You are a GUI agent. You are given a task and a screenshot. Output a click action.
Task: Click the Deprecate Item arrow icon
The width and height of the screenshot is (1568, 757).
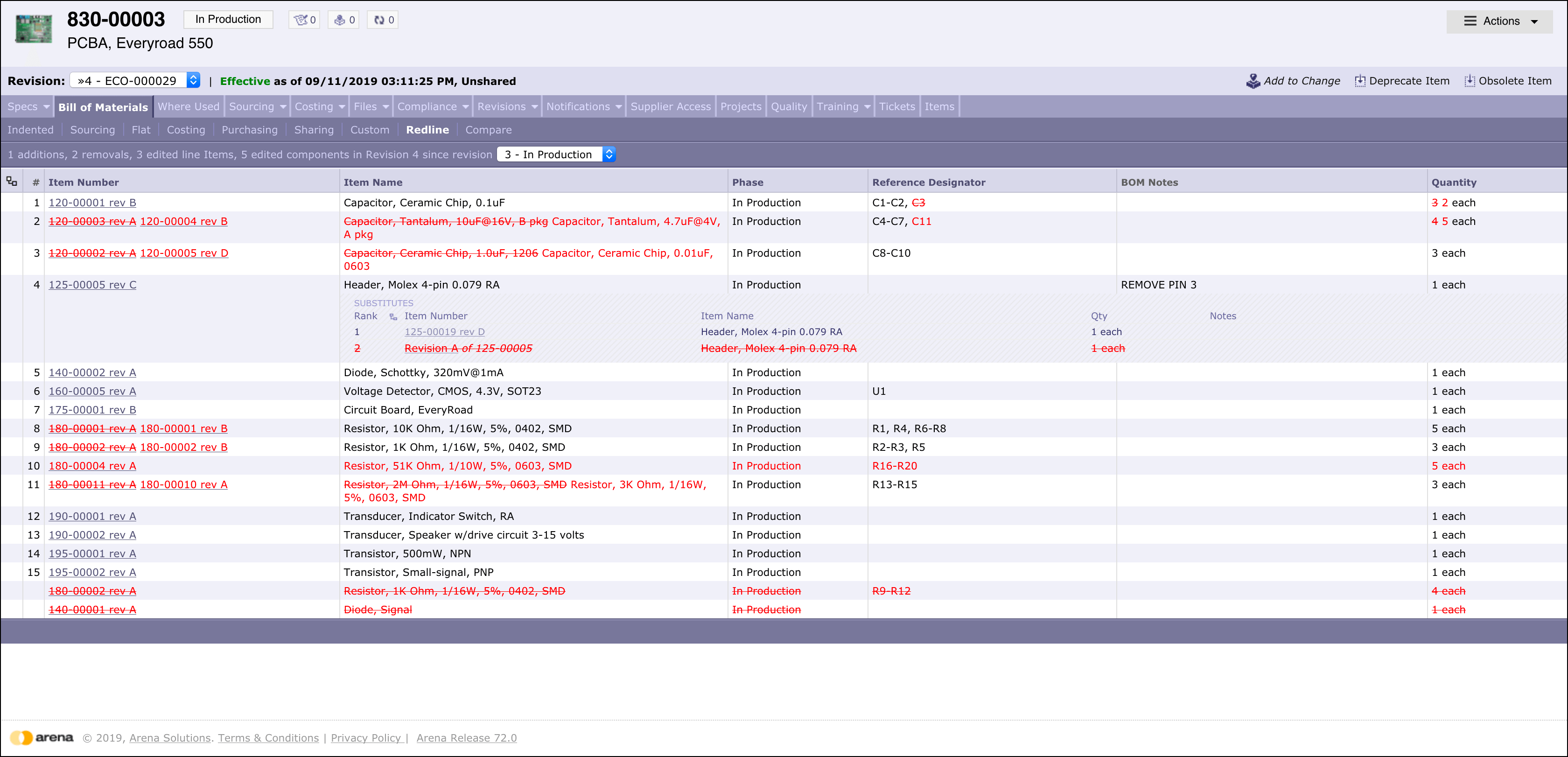(1360, 81)
